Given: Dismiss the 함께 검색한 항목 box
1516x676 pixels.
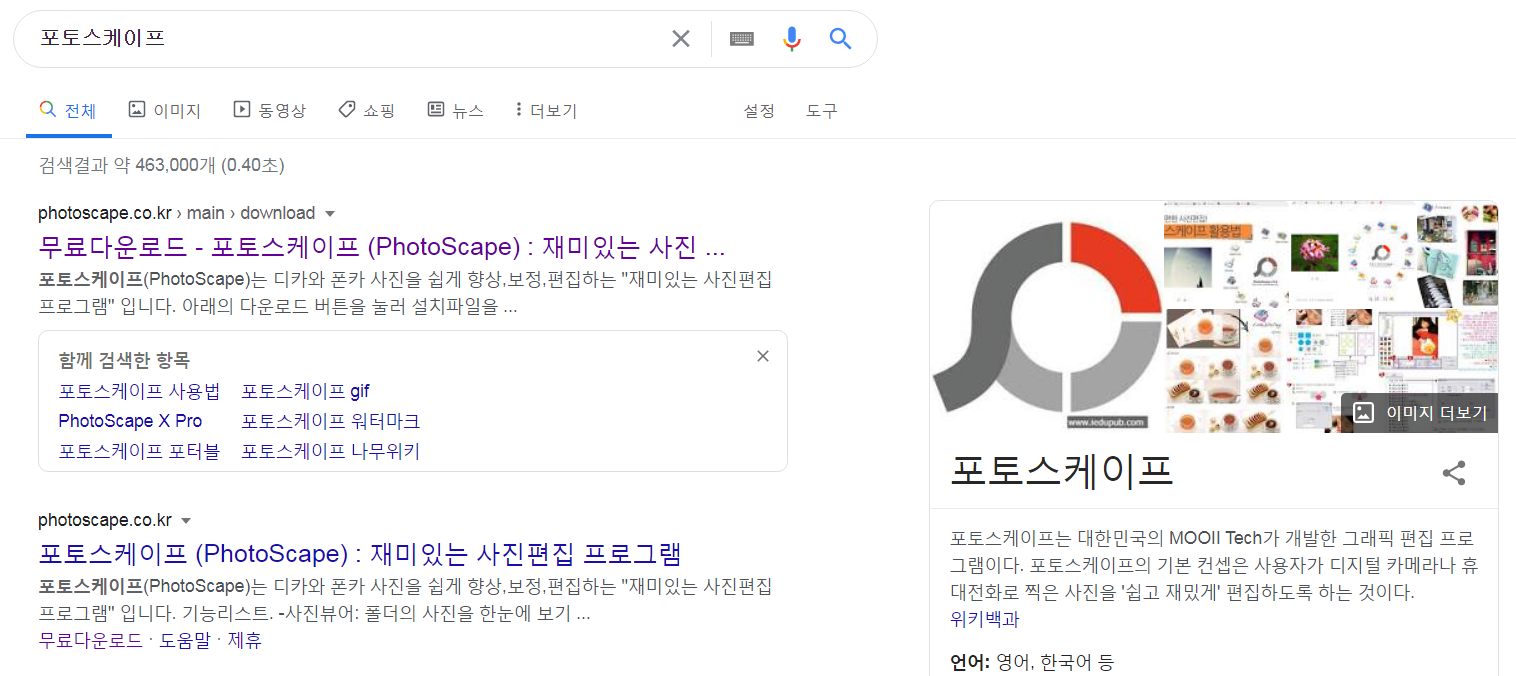Looking at the screenshot, I should (x=763, y=356).
